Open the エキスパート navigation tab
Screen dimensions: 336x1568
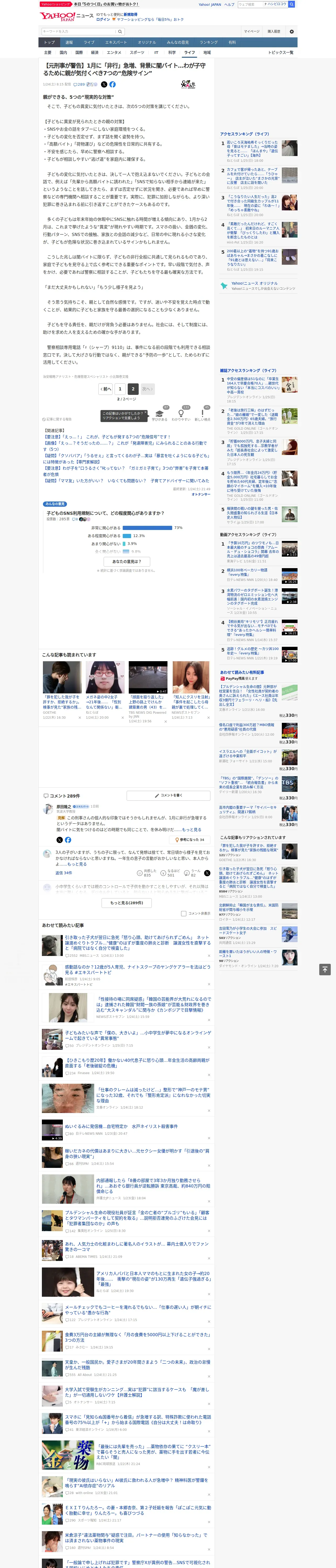116,43
